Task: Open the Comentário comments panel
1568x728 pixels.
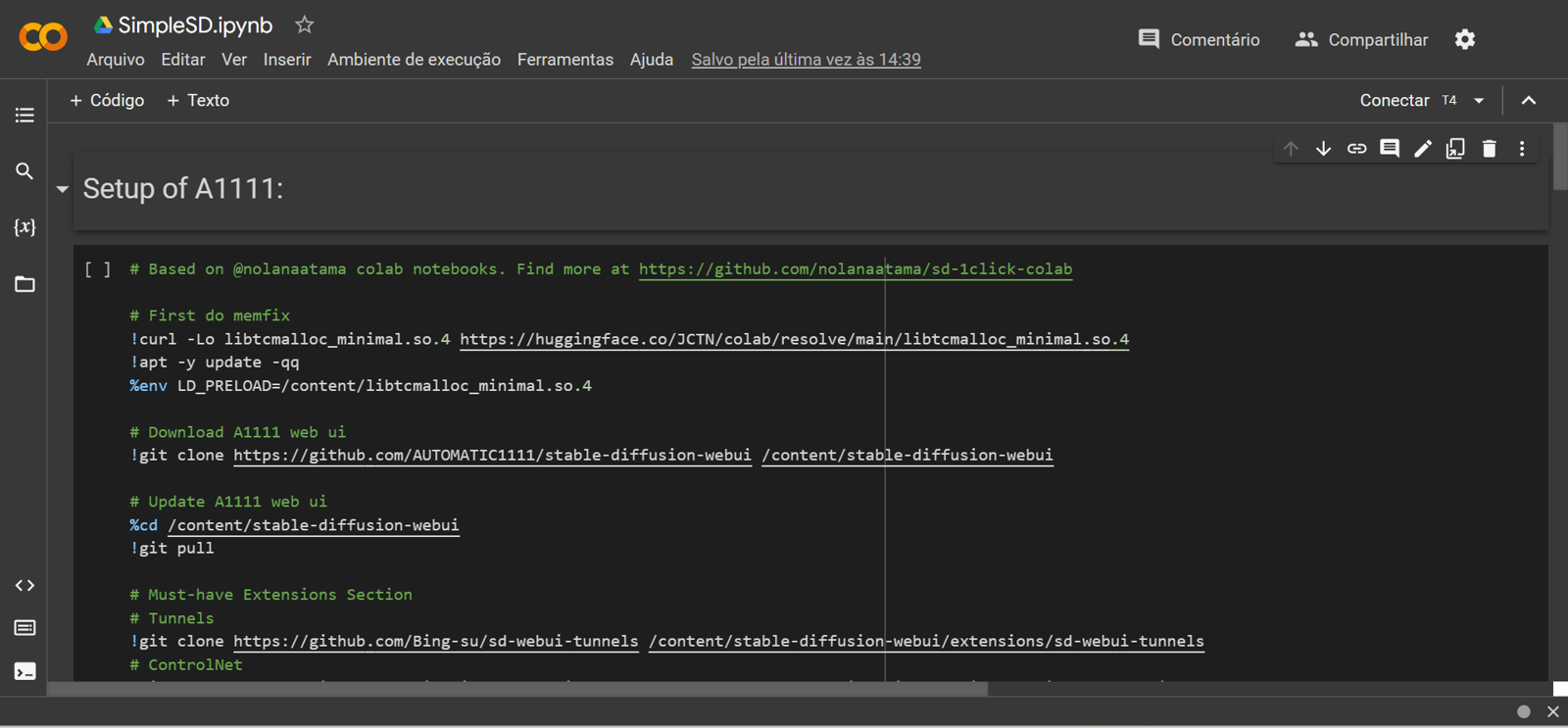Action: pos(1199,39)
